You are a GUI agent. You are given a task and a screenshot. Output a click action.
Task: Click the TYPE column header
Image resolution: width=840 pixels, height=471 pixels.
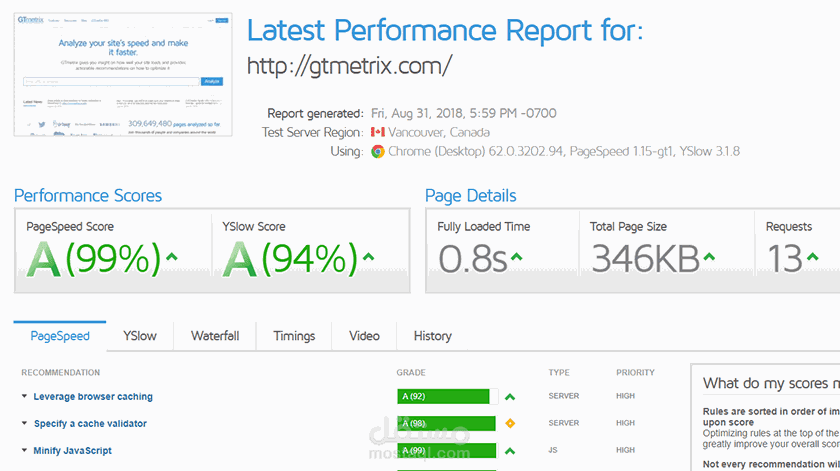[x=559, y=372]
